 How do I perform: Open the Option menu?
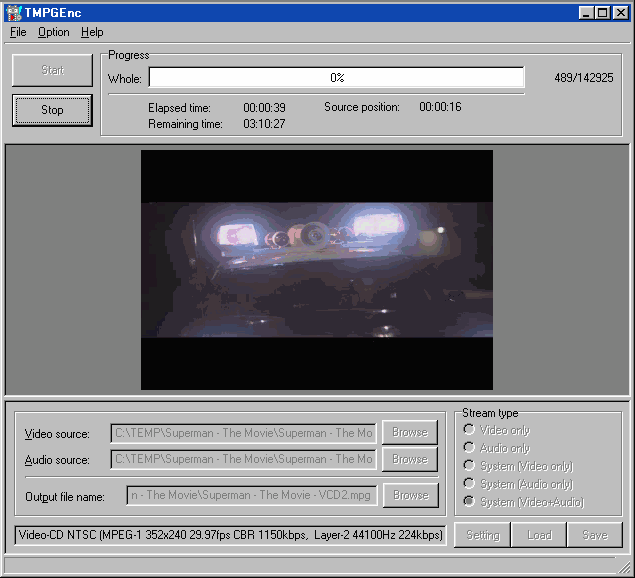pyautogui.click(x=54, y=32)
